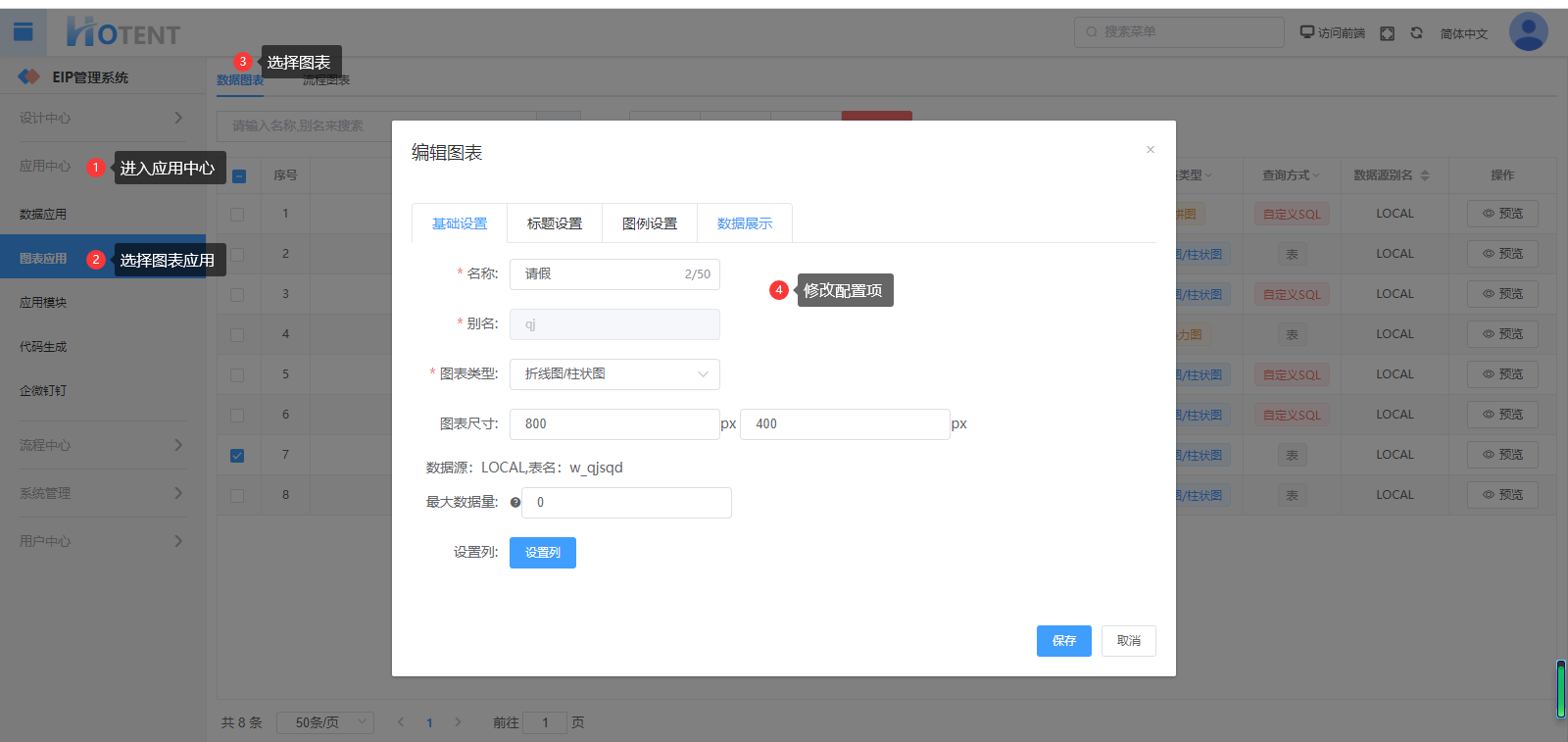The width and height of the screenshot is (1568, 742).
Task: Click the help icon beside 最大数据量
Action: 515,503
